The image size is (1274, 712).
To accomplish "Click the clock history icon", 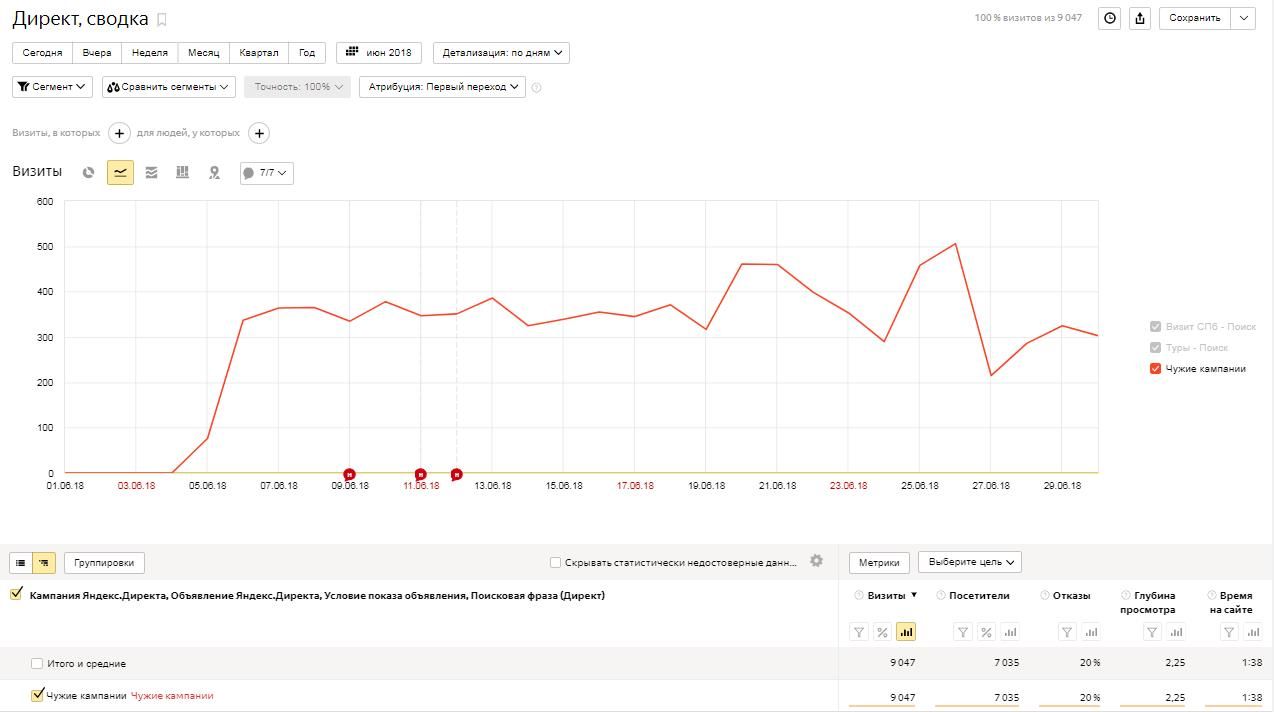I will click(x=1109, y=18).
